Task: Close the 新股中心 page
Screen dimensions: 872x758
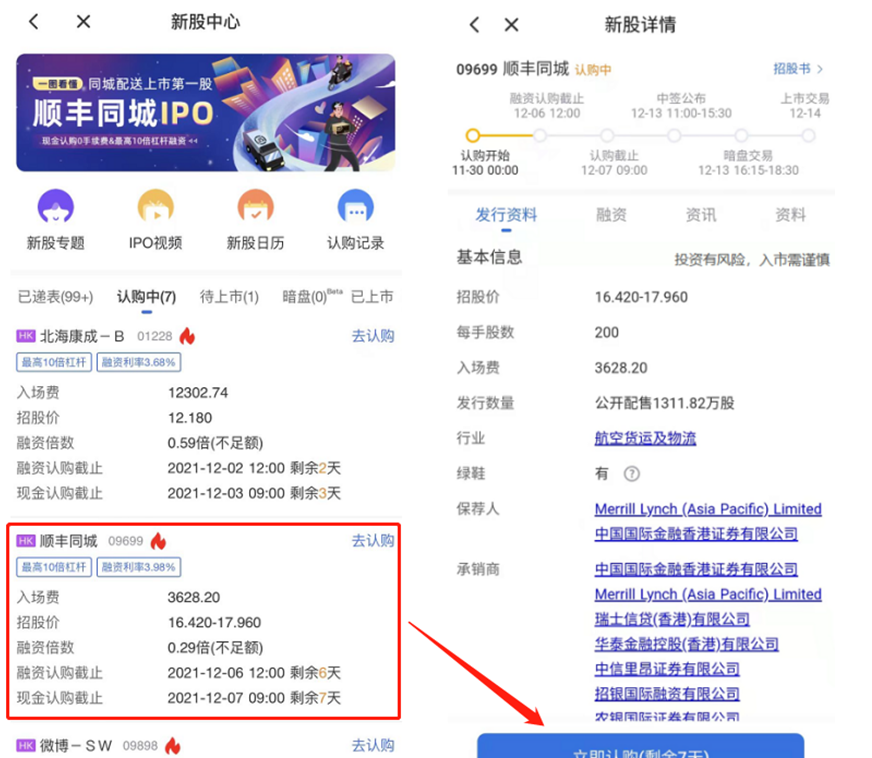Action: (83, 22)
